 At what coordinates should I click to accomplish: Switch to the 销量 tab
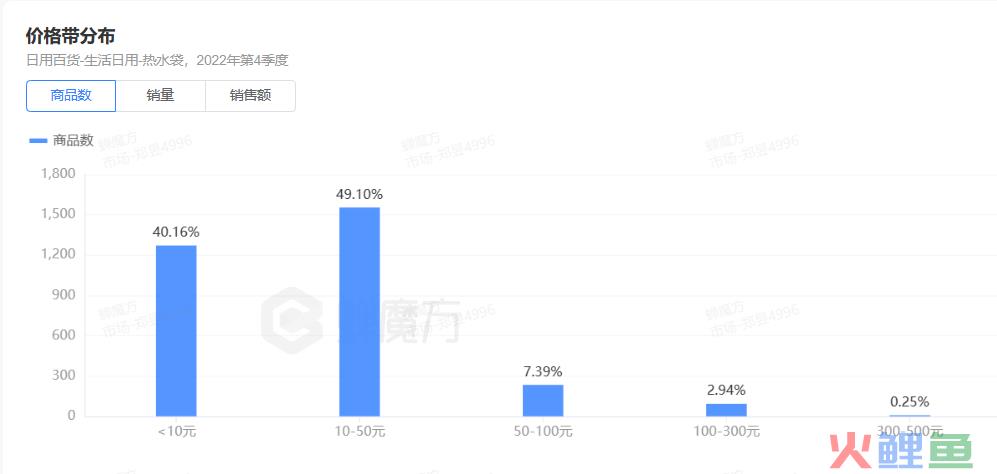(x=160, y=96)
